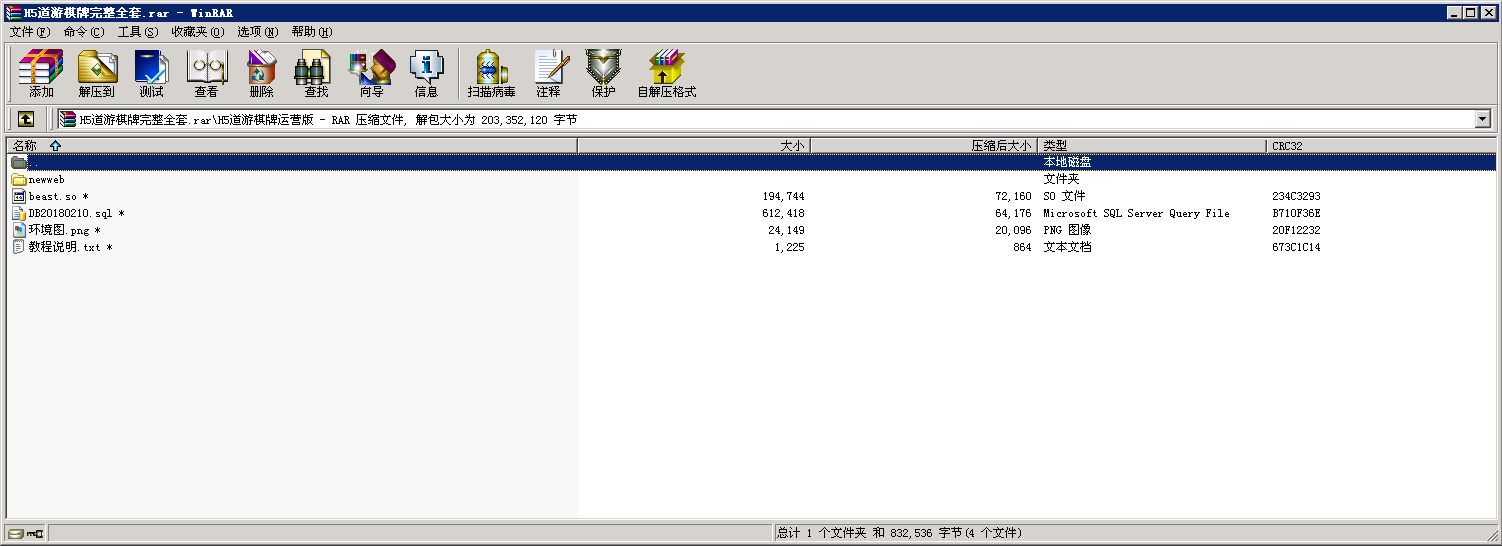The height and width of the screenshot is (546, 1502).
Task: Open the 查找 (Find) binoculars icon
Action: pos(316,74)
